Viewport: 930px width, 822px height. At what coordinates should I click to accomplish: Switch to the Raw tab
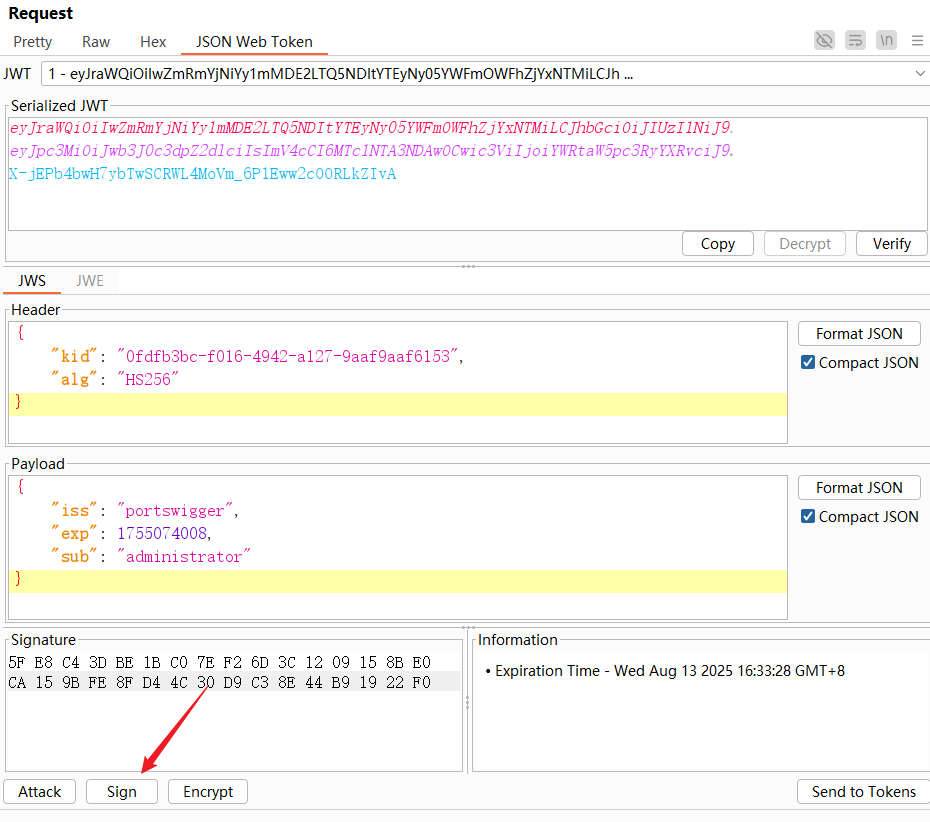click(x=95, y=42)
